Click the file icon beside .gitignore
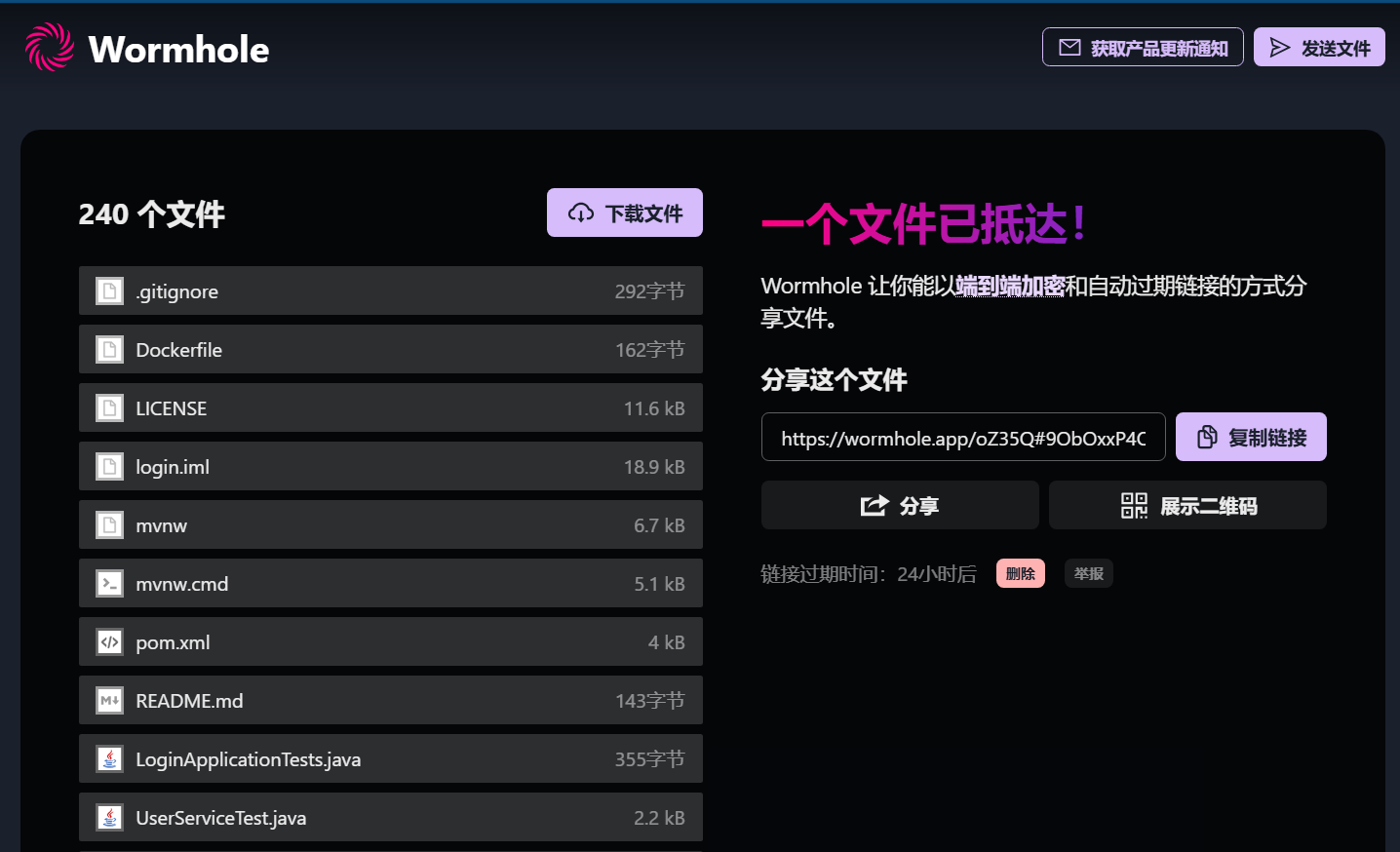 pos(110,291)
